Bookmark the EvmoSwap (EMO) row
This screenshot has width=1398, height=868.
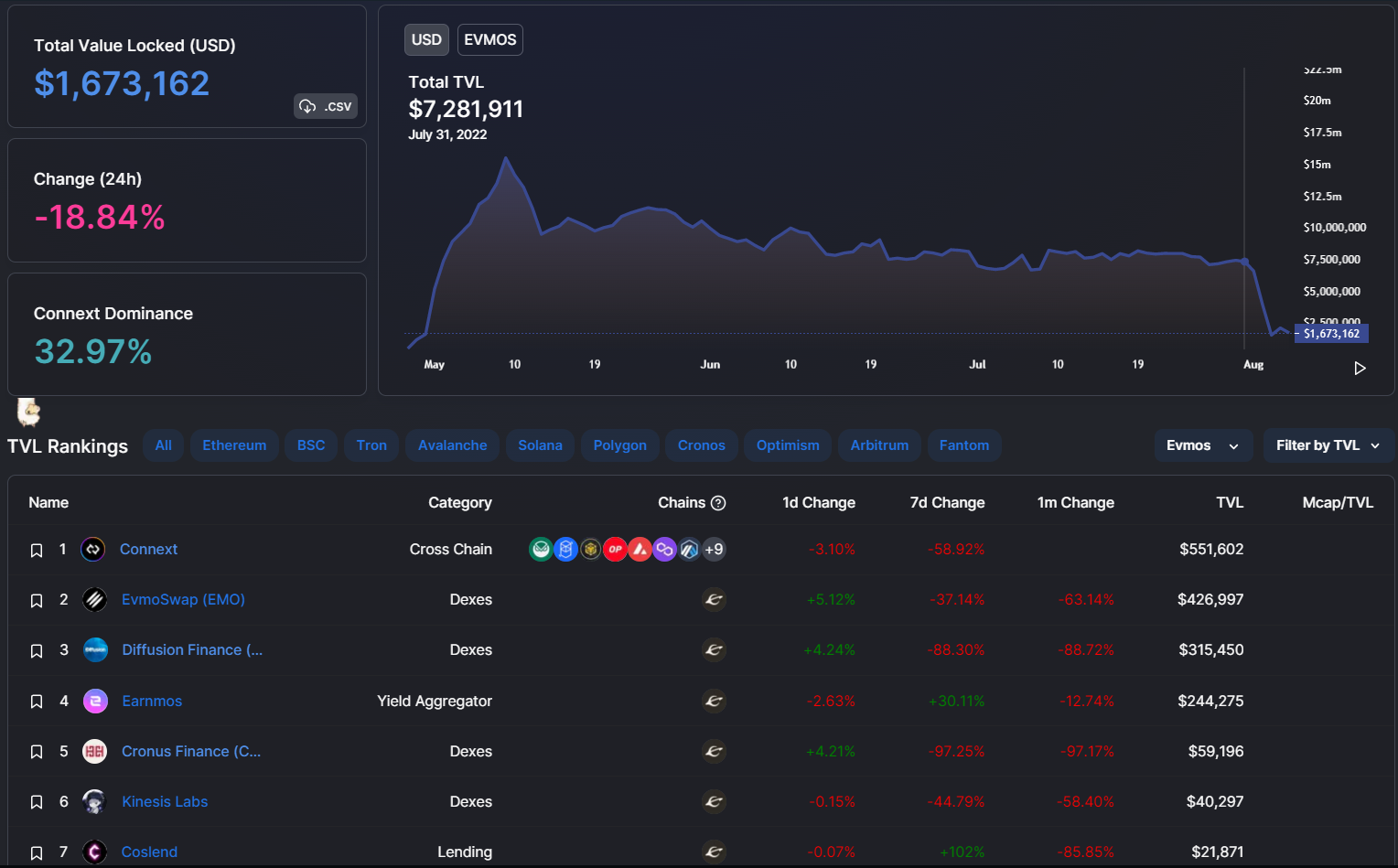click(37, 600)
